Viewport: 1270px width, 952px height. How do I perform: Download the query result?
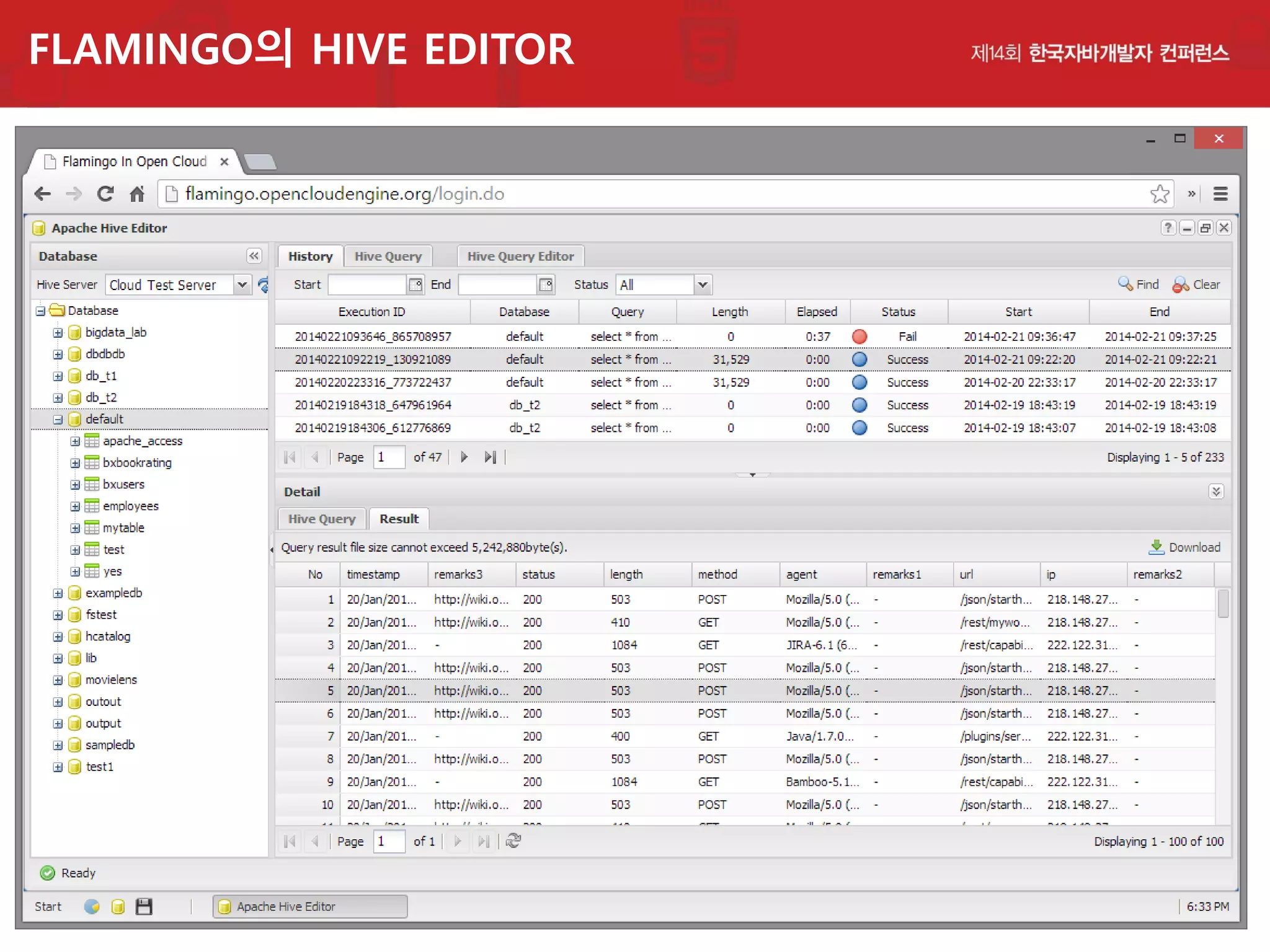1184,547
